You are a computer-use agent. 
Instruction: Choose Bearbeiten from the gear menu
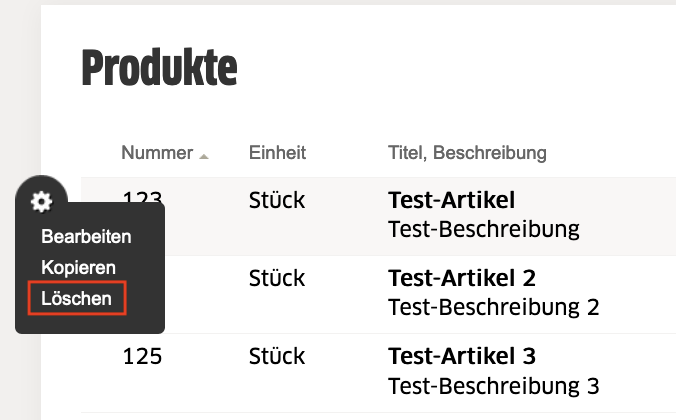tap(86, 237)
